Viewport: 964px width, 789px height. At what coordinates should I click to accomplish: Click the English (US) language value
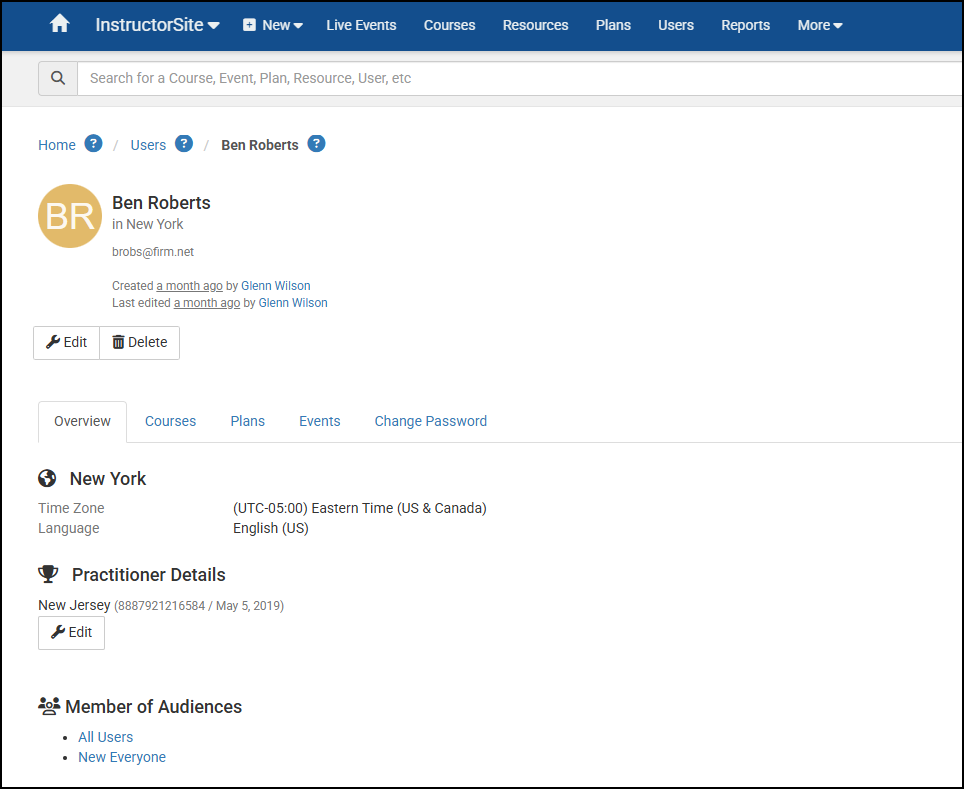click(271, 528)
